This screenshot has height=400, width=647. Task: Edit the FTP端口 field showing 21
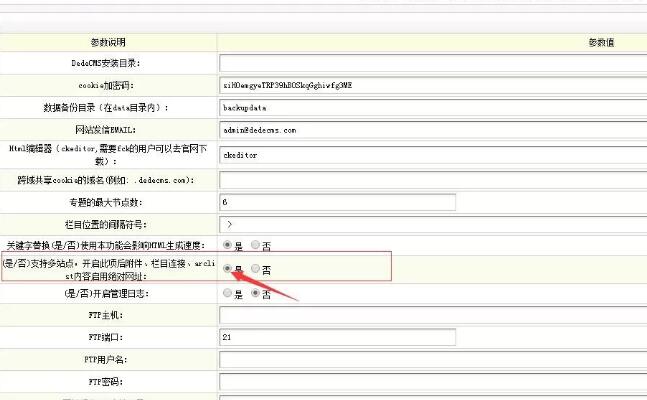tap(338, 337)
